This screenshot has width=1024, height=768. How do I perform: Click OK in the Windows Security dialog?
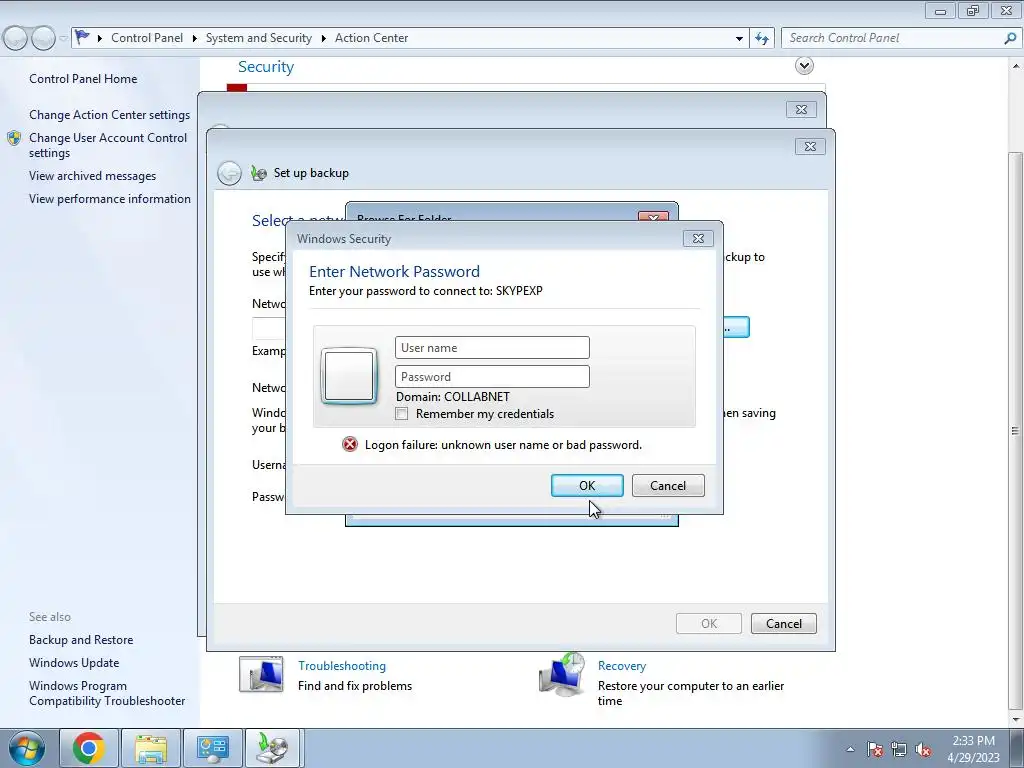tap(586, 485)
